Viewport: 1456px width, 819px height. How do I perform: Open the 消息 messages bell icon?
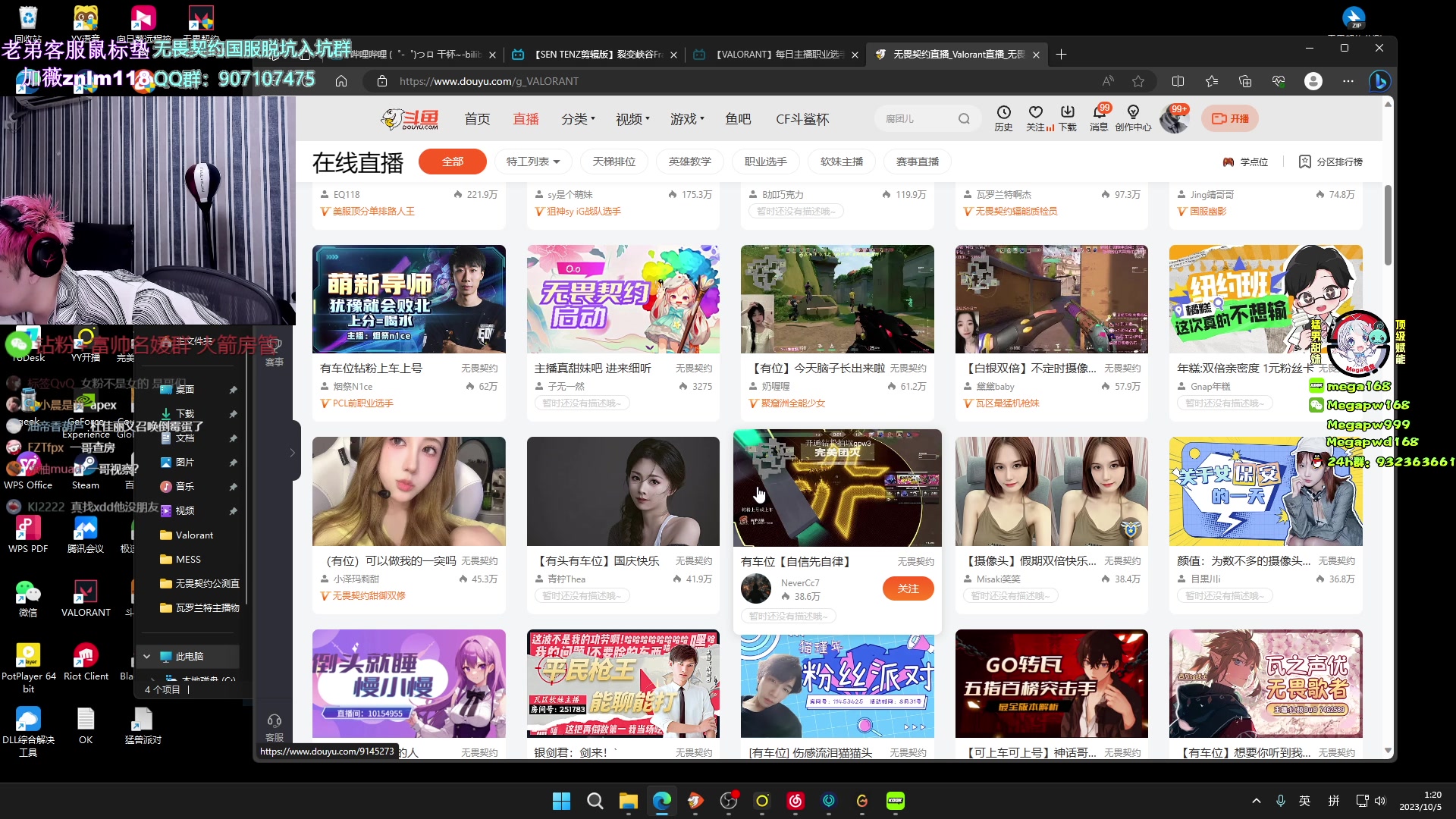[x=1099, y=118]
